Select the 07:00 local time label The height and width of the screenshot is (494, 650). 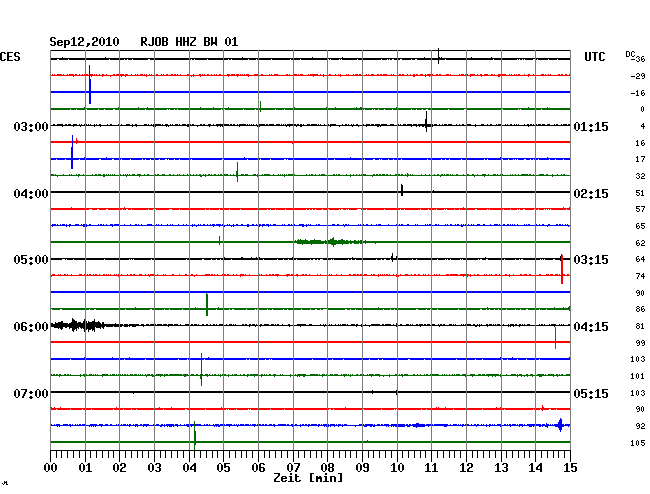[x=31, y=393]
